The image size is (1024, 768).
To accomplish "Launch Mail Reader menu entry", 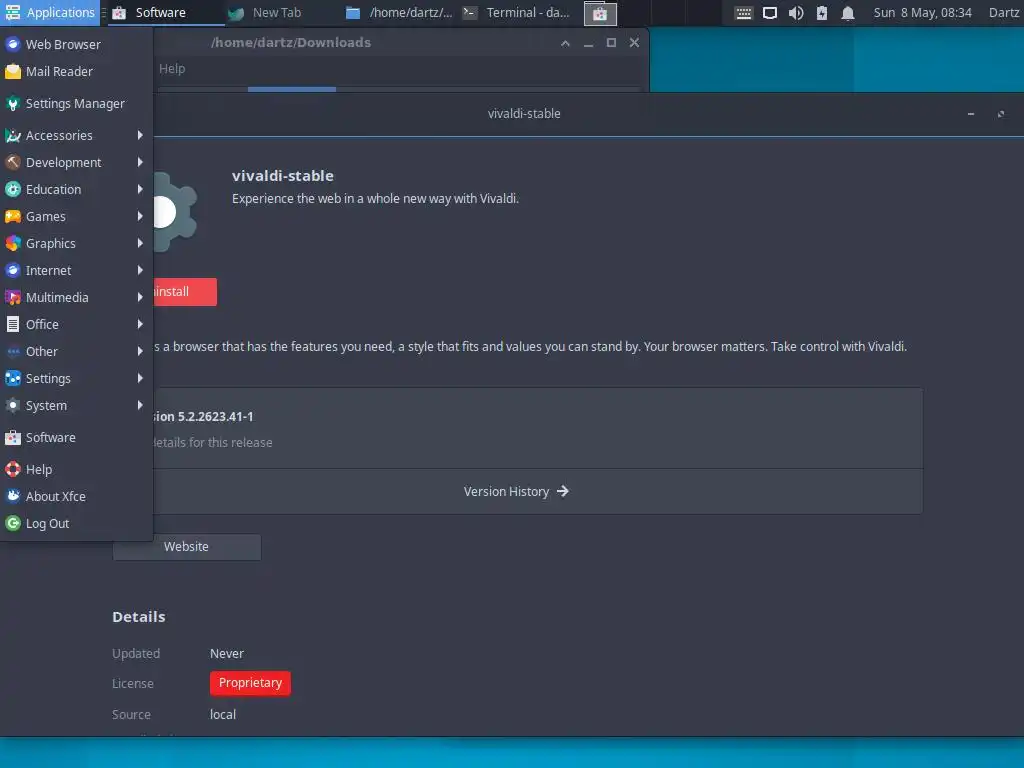I will [76, 71].
